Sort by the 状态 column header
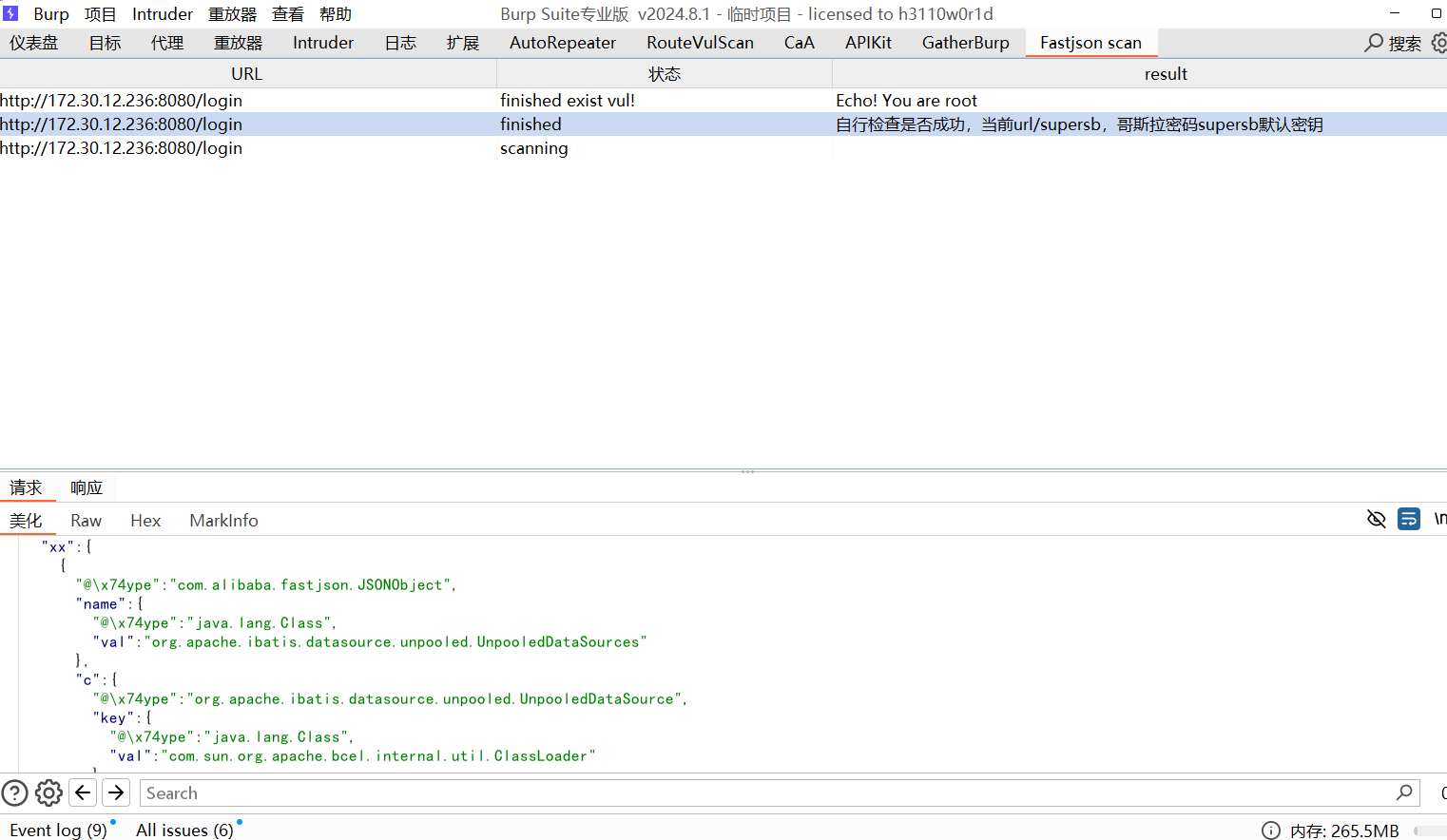The width and height of the screenshot is (1447, 840). pyautogui.click(x=665, y=74)
